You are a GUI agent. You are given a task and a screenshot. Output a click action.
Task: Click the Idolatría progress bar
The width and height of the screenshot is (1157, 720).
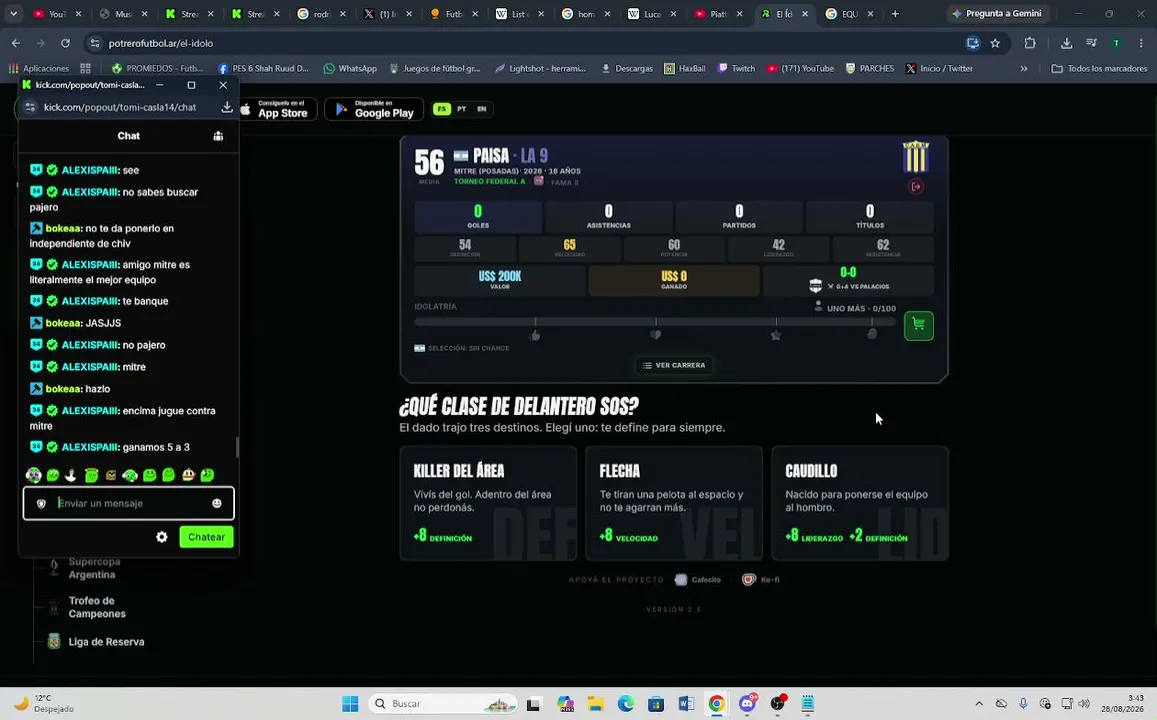[655, 322]
